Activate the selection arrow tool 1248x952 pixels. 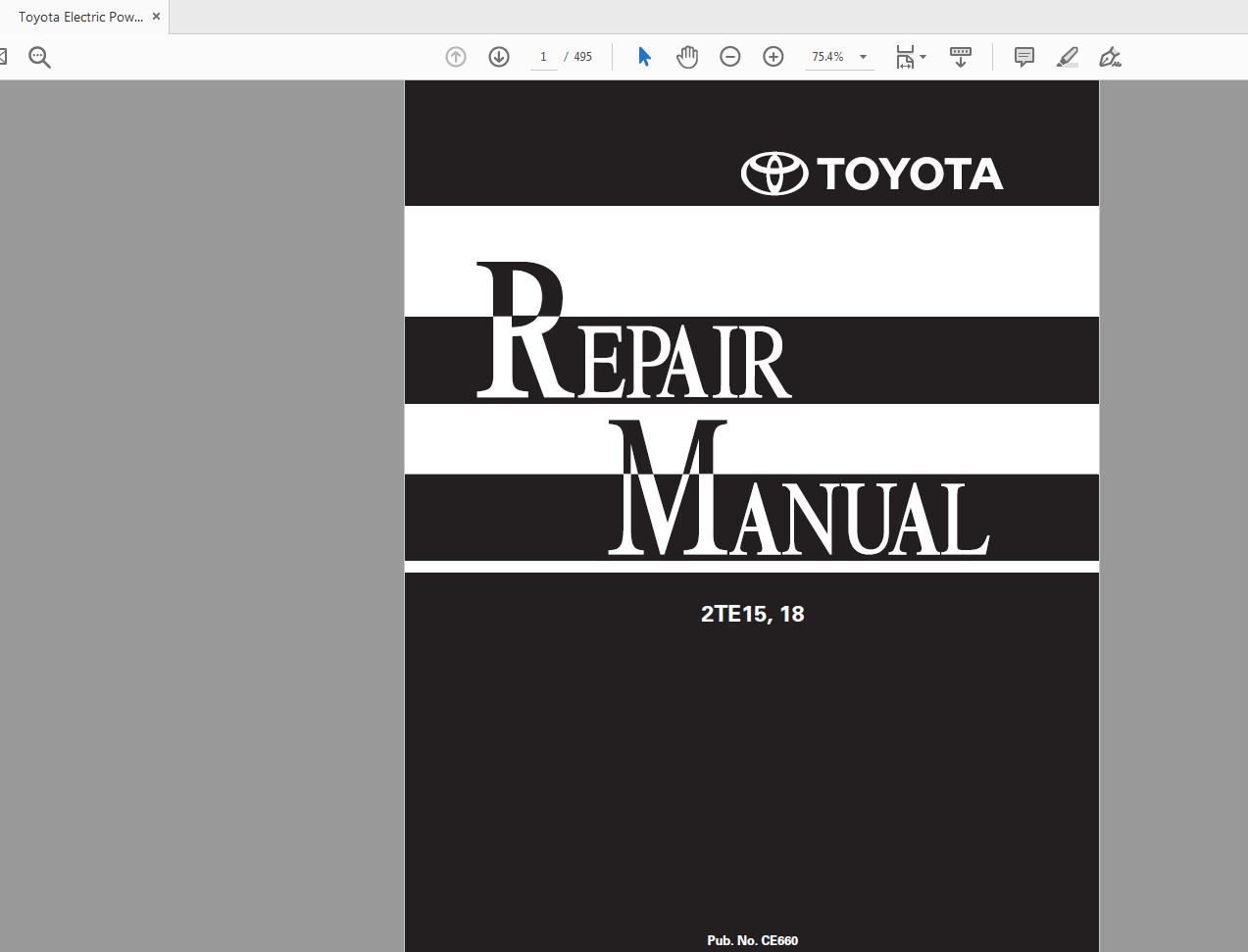pyautogui.click(x=644, y=57)
